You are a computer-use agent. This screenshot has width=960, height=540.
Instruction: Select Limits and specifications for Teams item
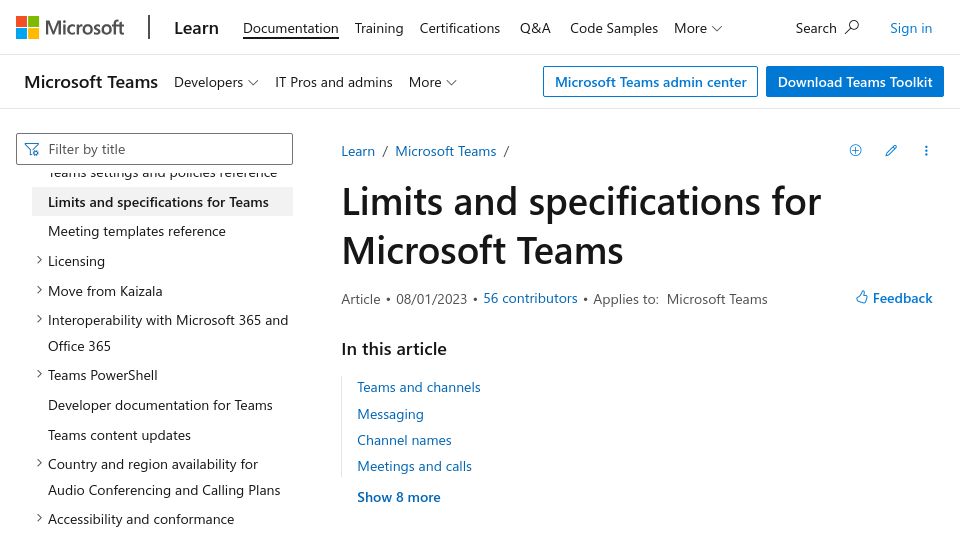pyautogui.click(x=162, y=202)
